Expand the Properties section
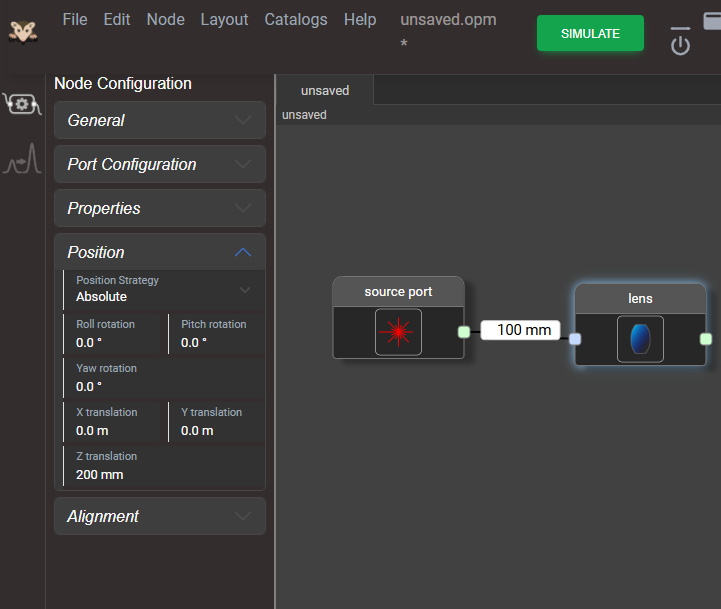Image resolution: width=721 pixels, height=609 pixels. [160, 208]
